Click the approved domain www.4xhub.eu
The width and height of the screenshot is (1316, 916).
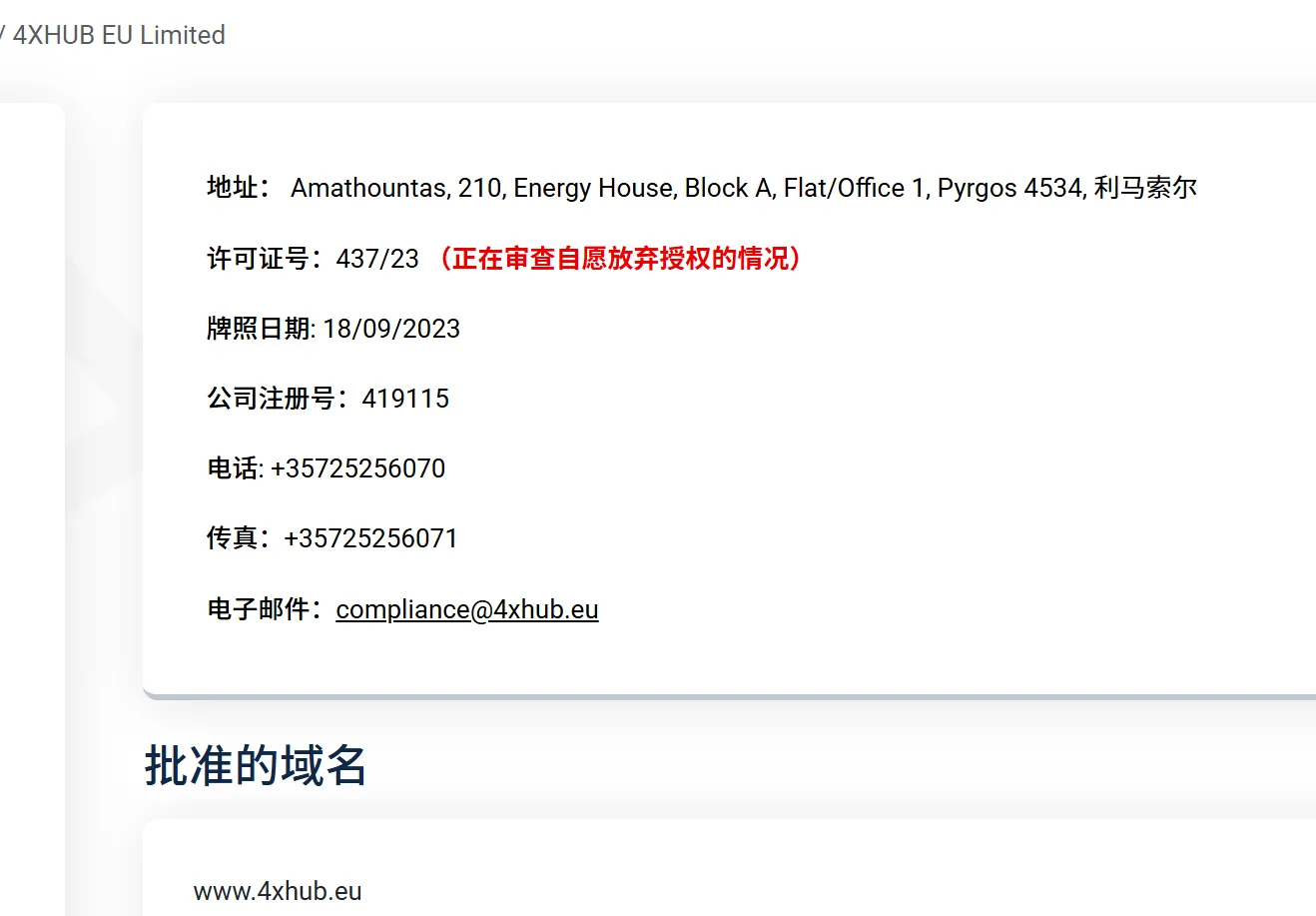point(278,891)
